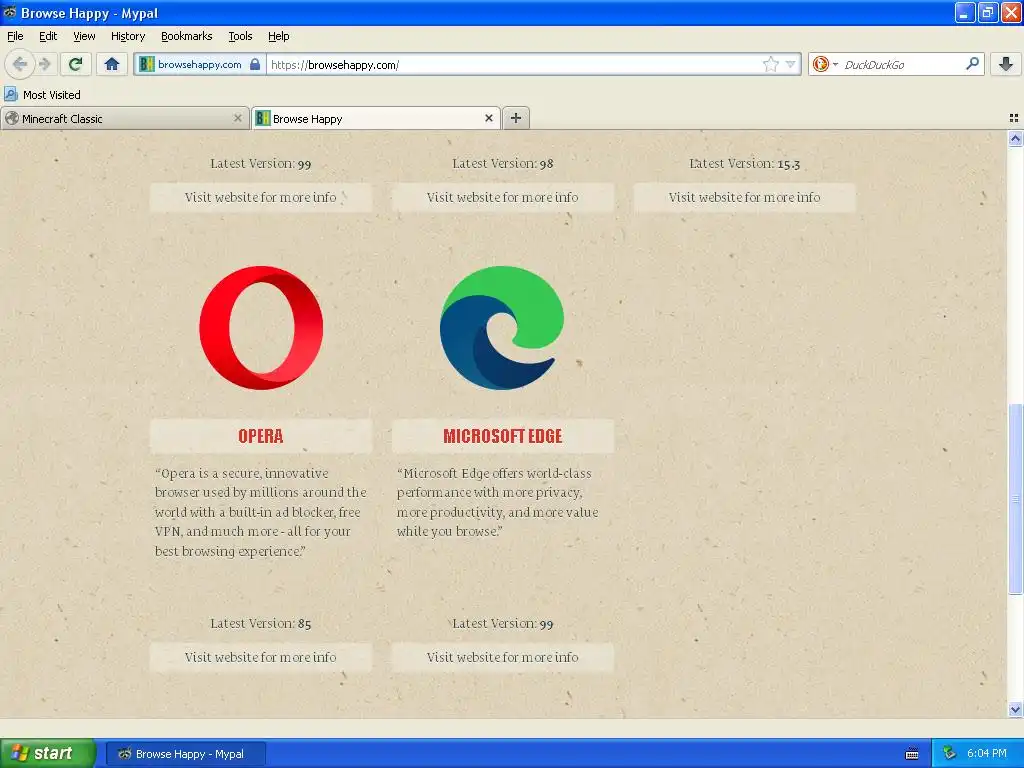Screen dimensions: 1024x768
Task: Open the tab groups grid icon
Action: tap(1014, 118)
